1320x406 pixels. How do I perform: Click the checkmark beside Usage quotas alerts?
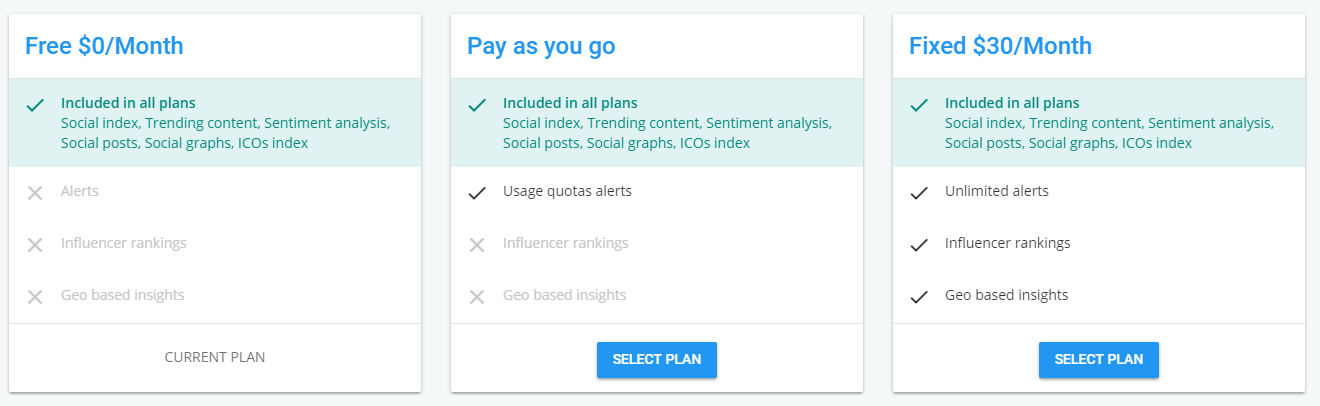pos(477,193)
